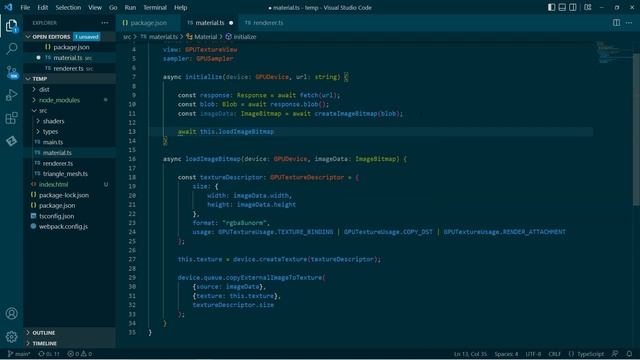Switch to the package.json tab
640x360 pixels.
click(x=149, y=23)
